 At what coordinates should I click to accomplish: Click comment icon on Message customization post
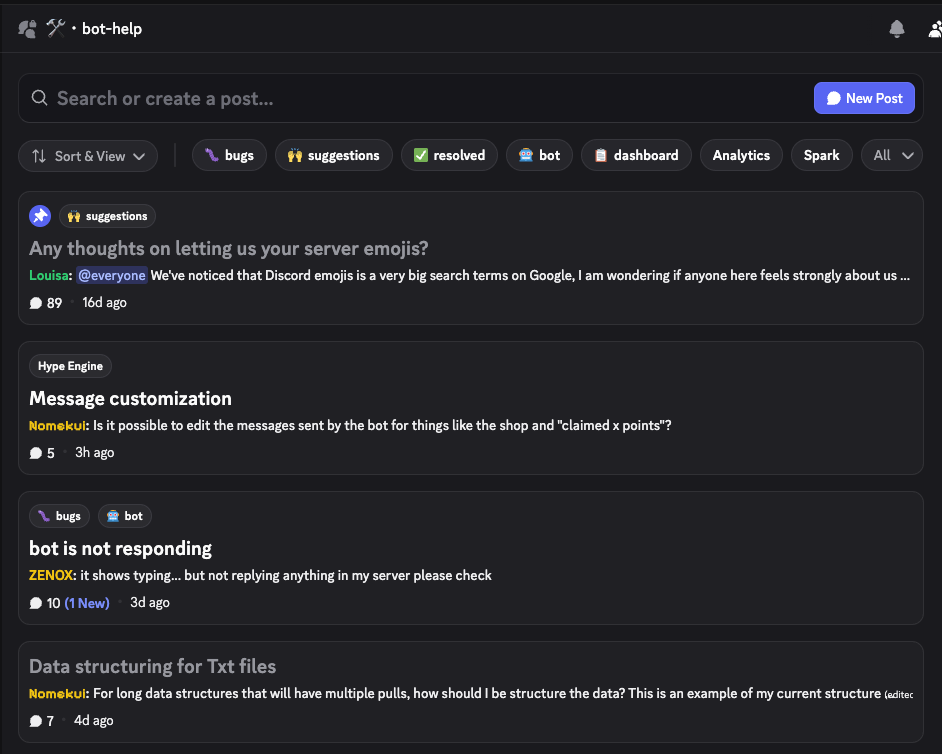point(36,453)
